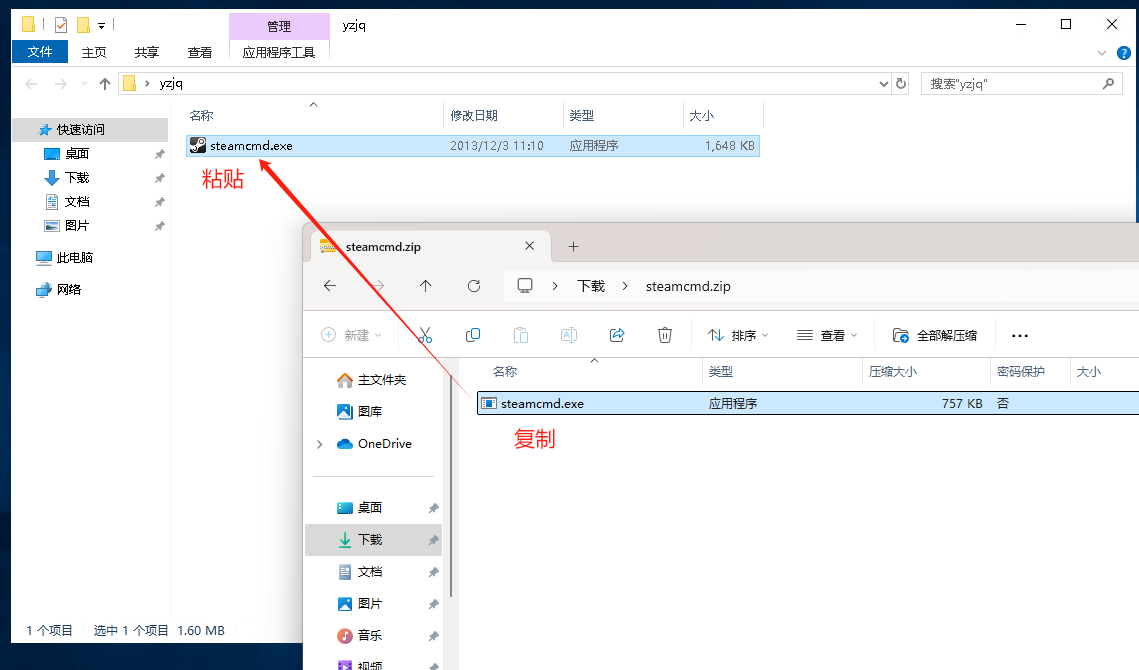Click the cut scissors icon in toolbar
Screen dimensions: 1139x670
point(425,335)
